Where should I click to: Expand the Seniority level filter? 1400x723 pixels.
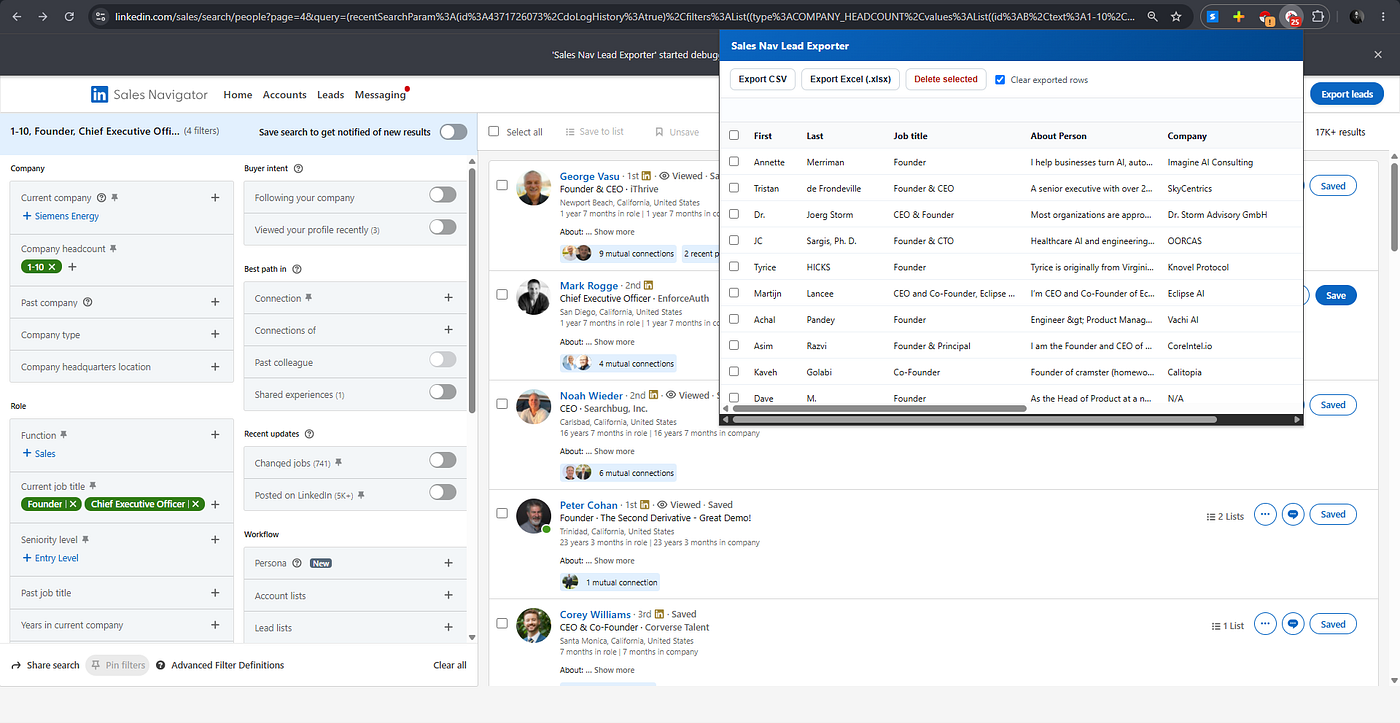[215, 540]
